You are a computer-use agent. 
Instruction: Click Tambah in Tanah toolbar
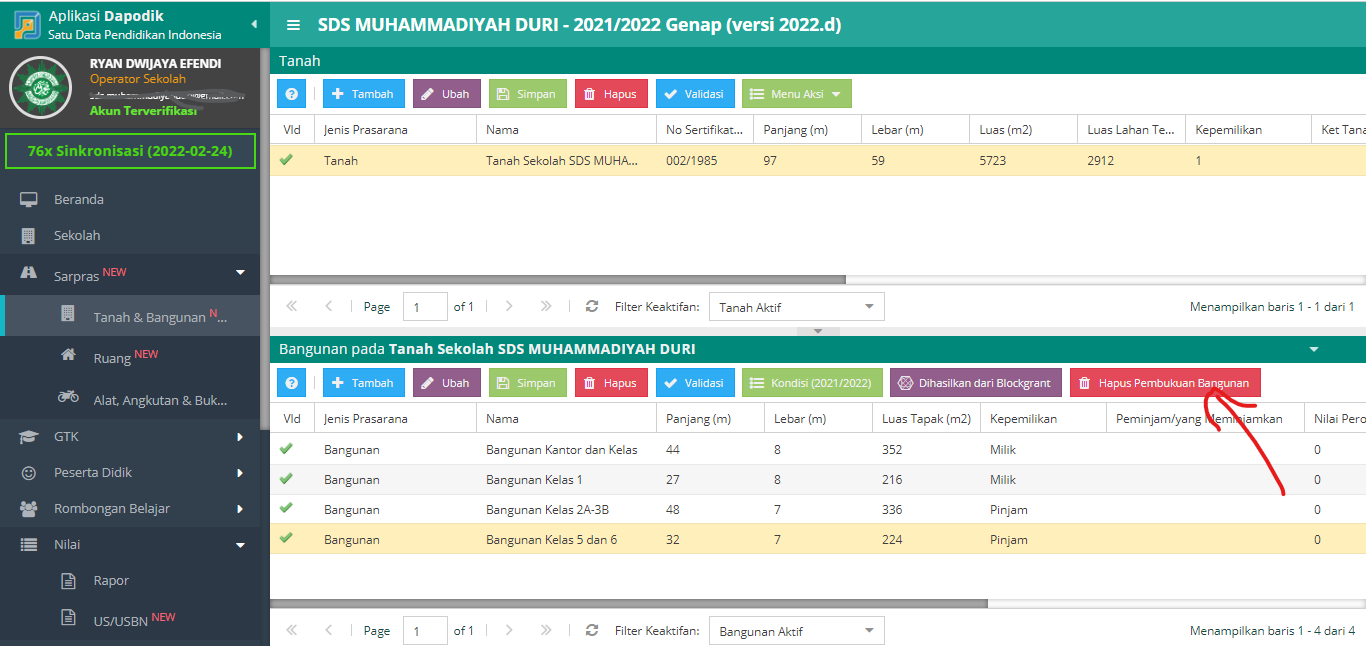pyautogui.click(x=364, y=94)
